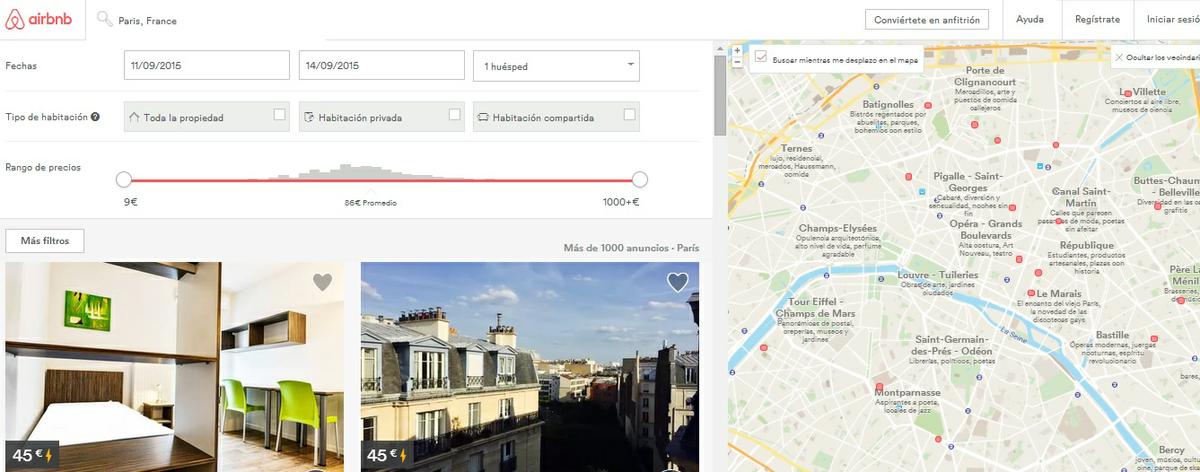This screenshot has height=472, width=1200.
Task: Click the Ternes neighborhood label
Action: (x=797, y=149)
